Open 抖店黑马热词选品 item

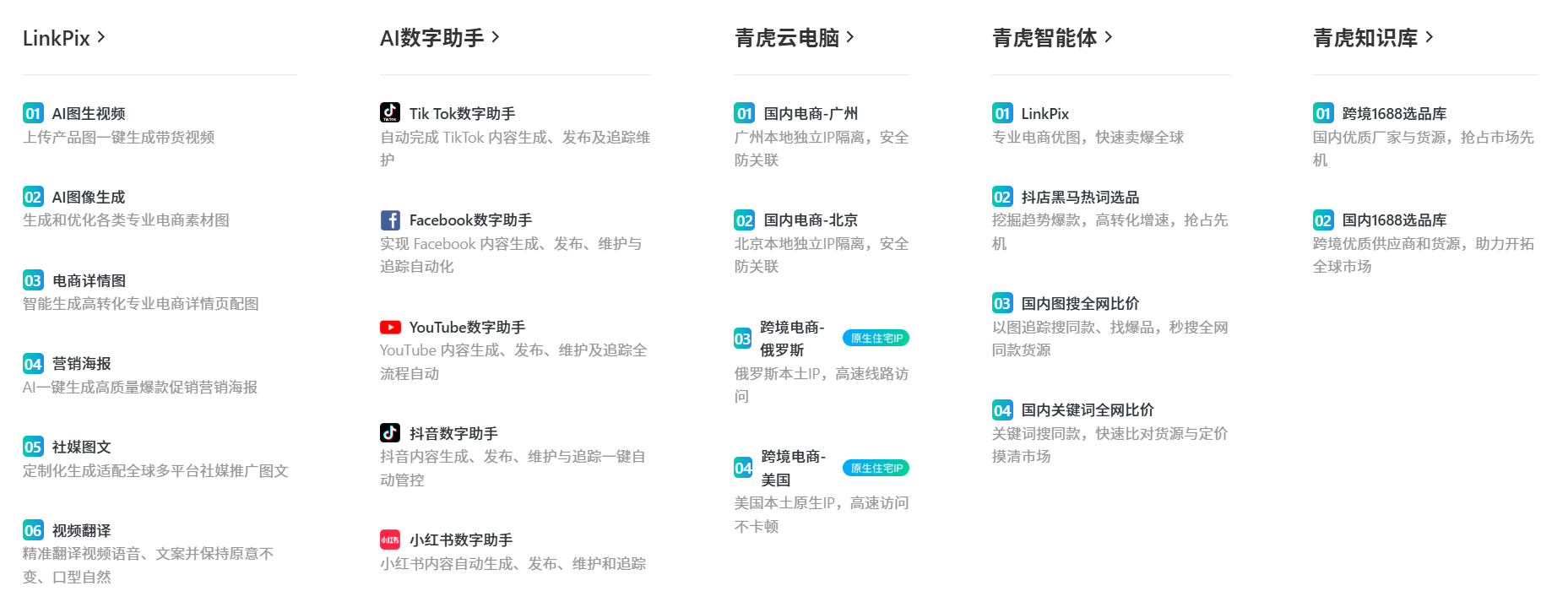tap(1079, 197)
